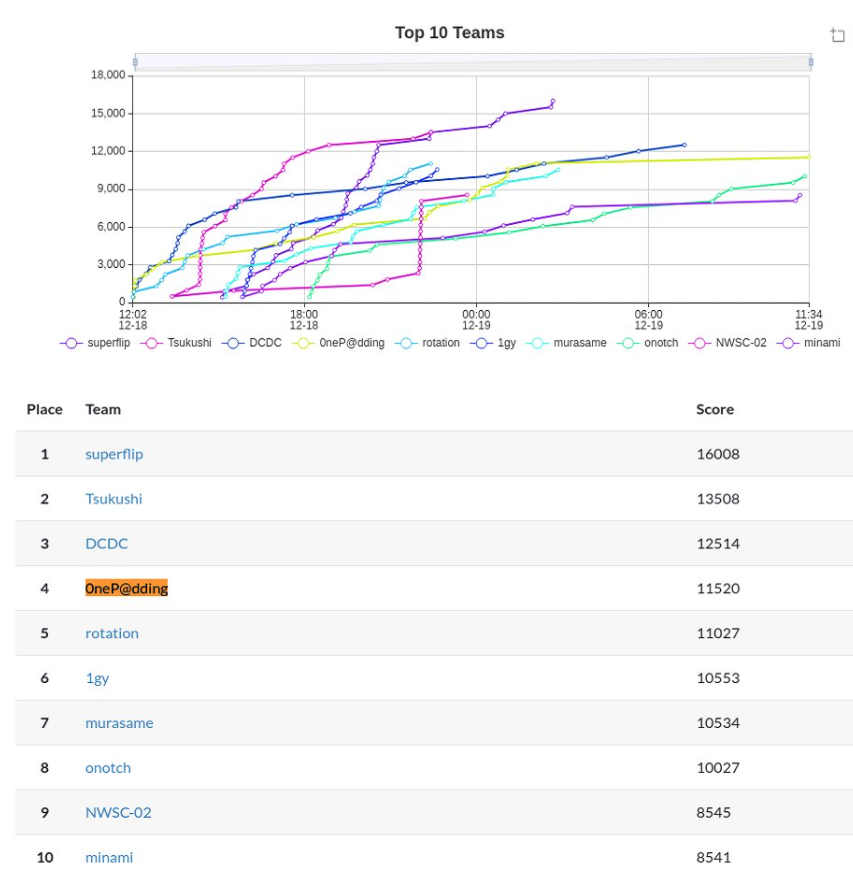Select the score 10534 for murasame
853x870 pixels.
(718, 723)
